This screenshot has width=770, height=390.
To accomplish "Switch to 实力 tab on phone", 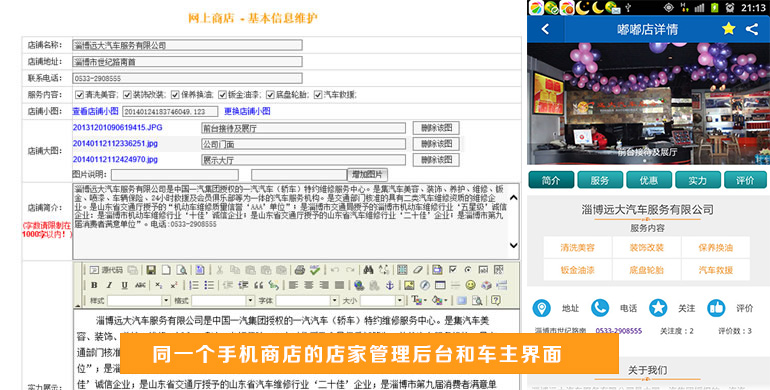I will pos(697,180).
